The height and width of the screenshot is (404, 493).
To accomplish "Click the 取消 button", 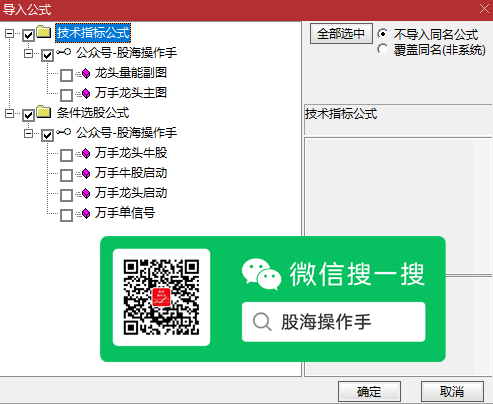I will click(x=452, y=391).
